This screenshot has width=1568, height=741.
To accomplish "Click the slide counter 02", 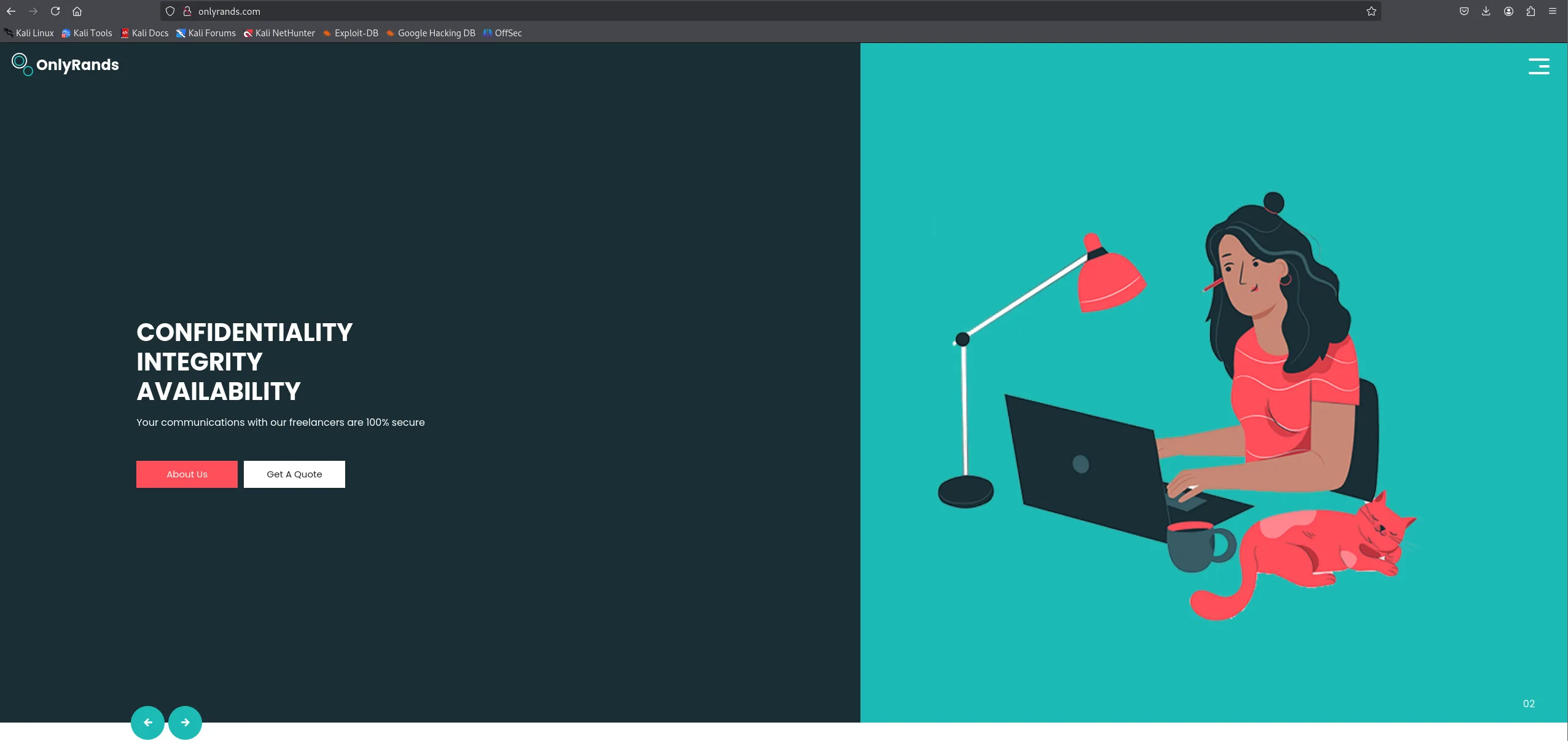I will 1529,704.
